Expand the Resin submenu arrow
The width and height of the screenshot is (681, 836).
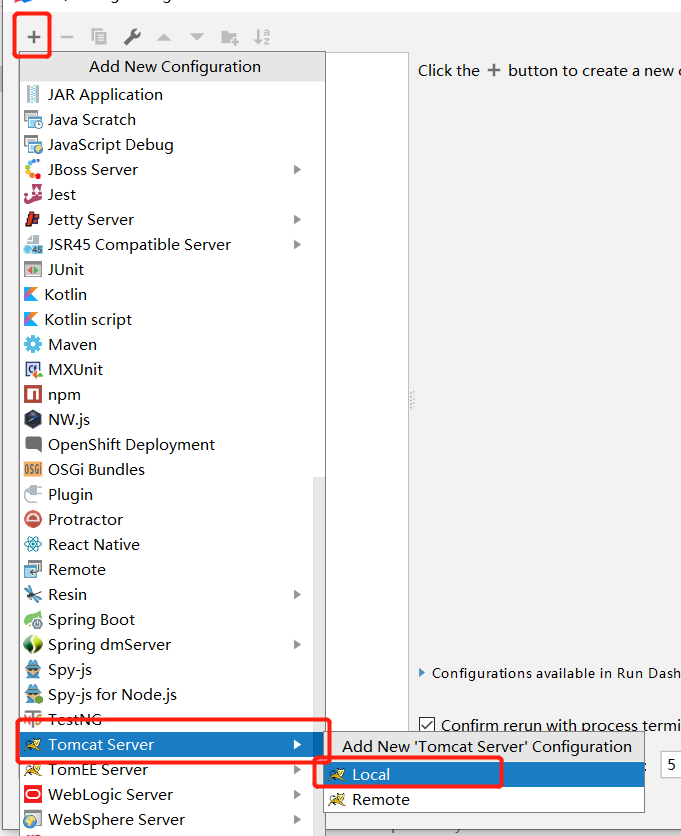click(297, 594)
